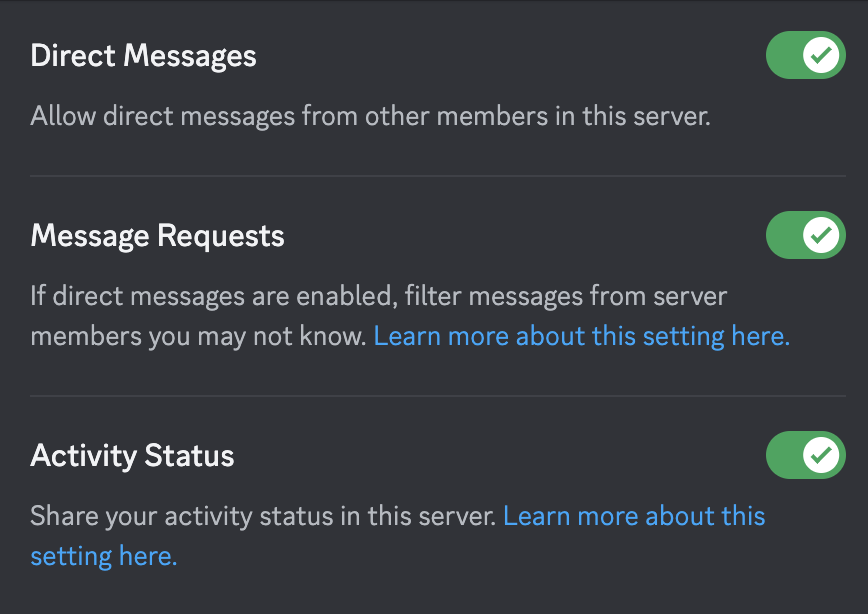Click the green track of the Direct Messages switch

click(784, 55)
